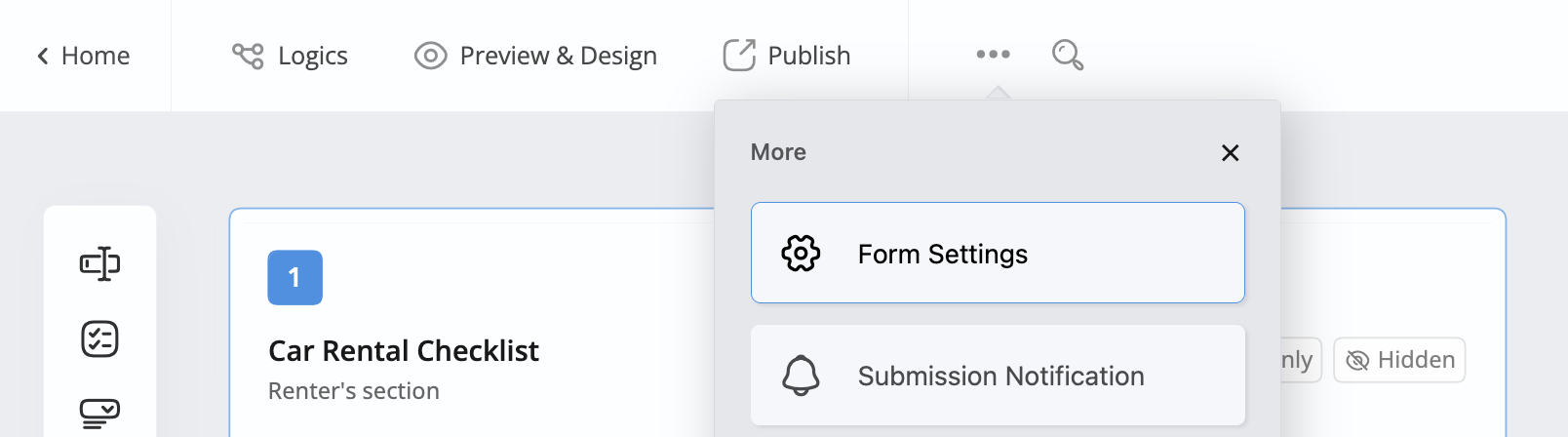Close the More popup panel
The width and height of the screenshot is (1568, 437).
tap(1230, 153)
